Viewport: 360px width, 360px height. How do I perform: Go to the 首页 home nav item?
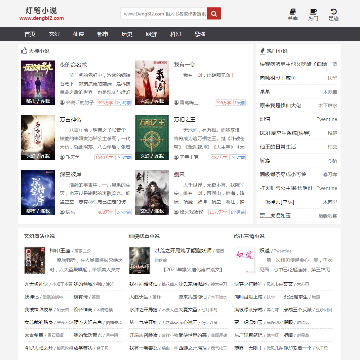point(30,34)
